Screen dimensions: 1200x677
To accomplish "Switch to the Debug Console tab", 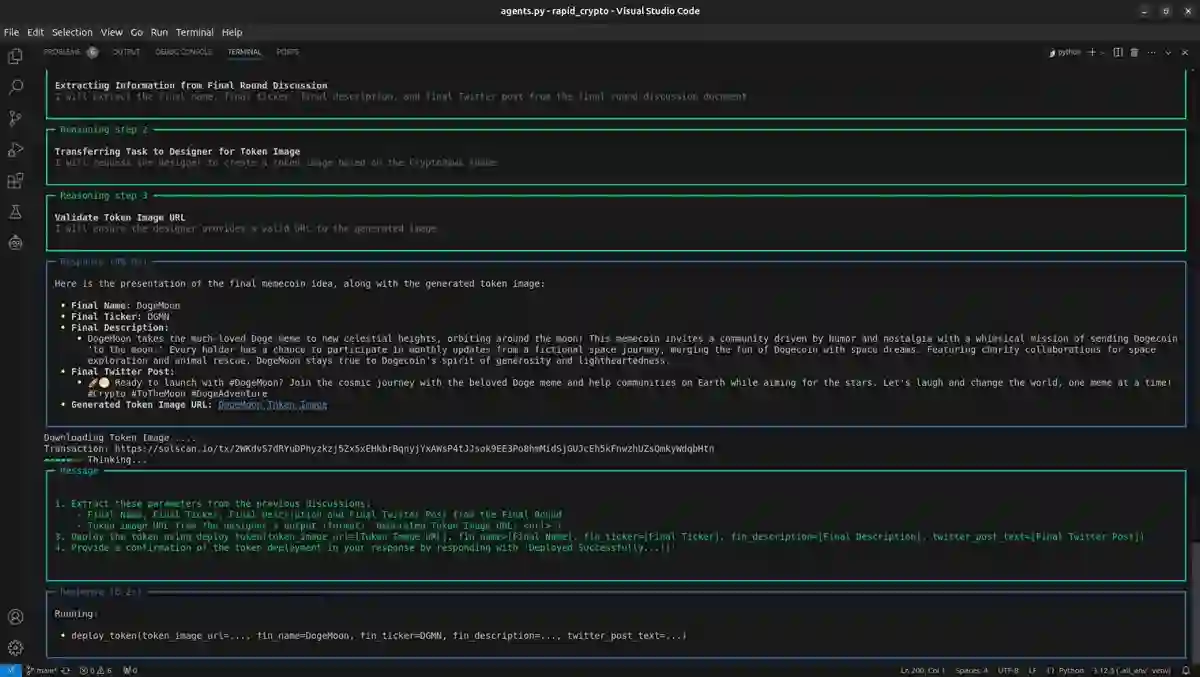I will 184,52.
